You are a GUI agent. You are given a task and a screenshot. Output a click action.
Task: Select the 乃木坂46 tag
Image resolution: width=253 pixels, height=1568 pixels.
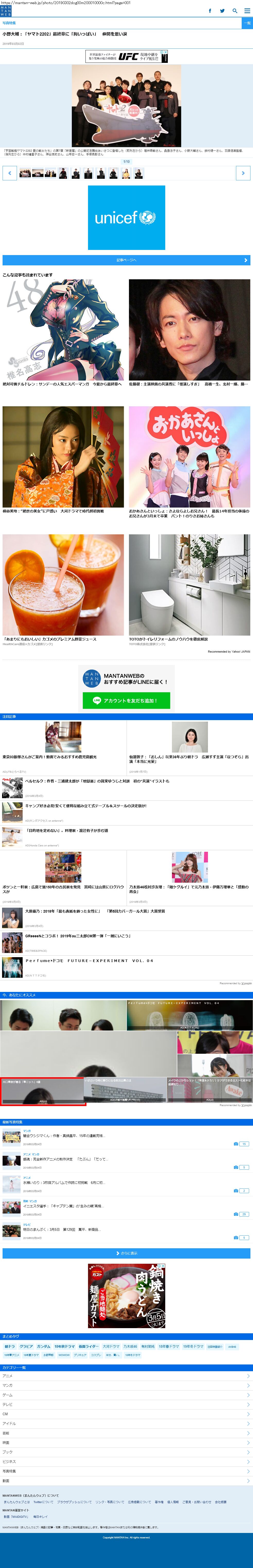[130, 1346]
